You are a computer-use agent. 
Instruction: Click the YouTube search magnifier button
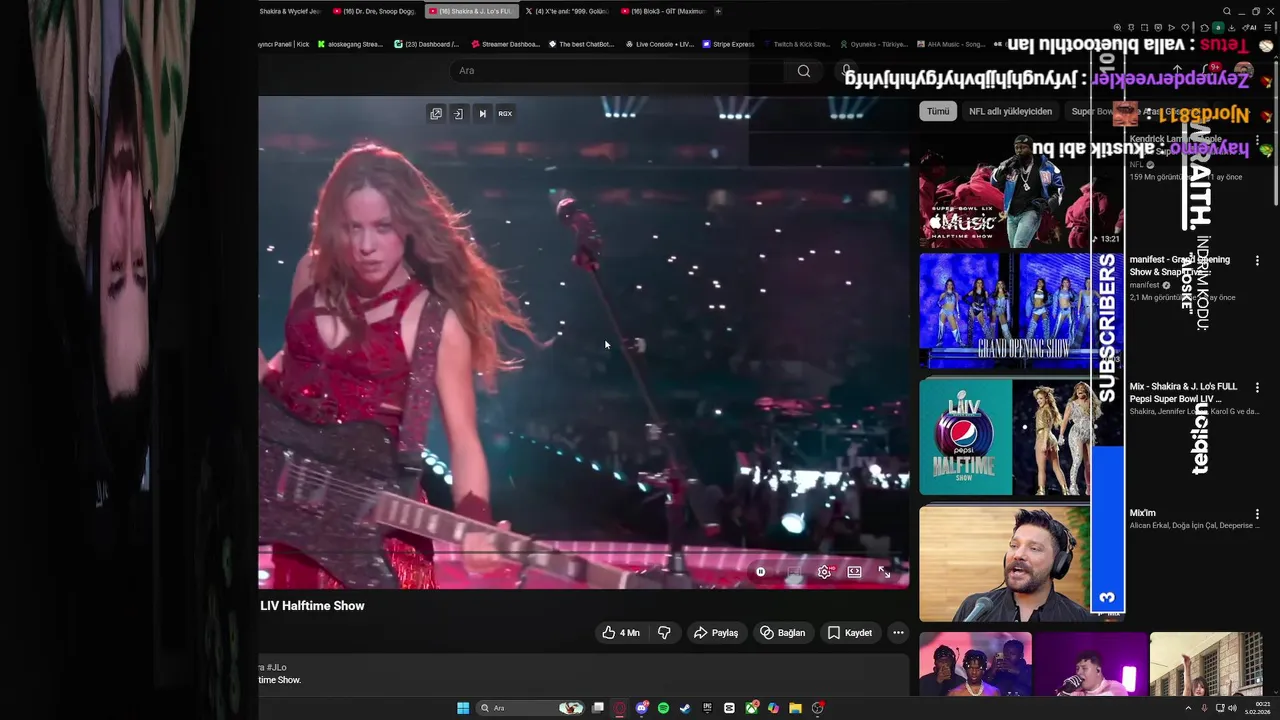[x=804, y=71]
